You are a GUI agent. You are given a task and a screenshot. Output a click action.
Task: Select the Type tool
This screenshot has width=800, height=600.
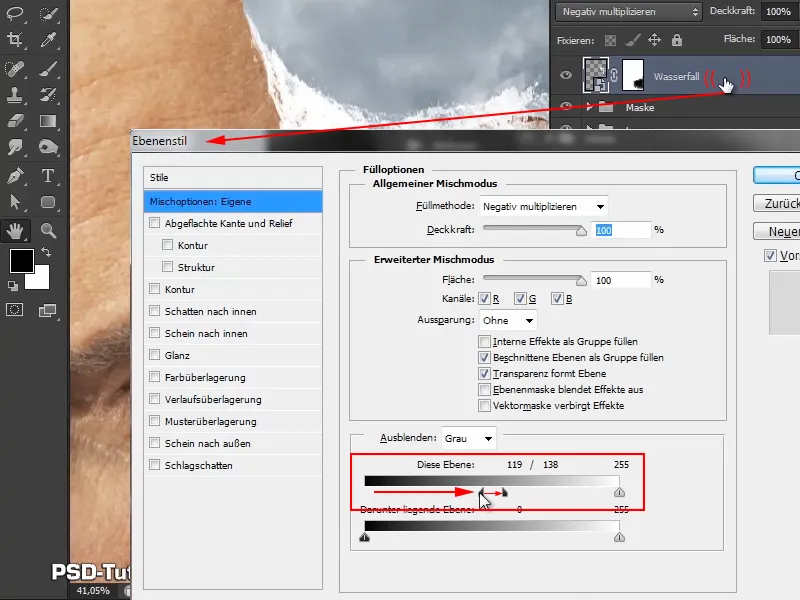(x=48, y=176)
